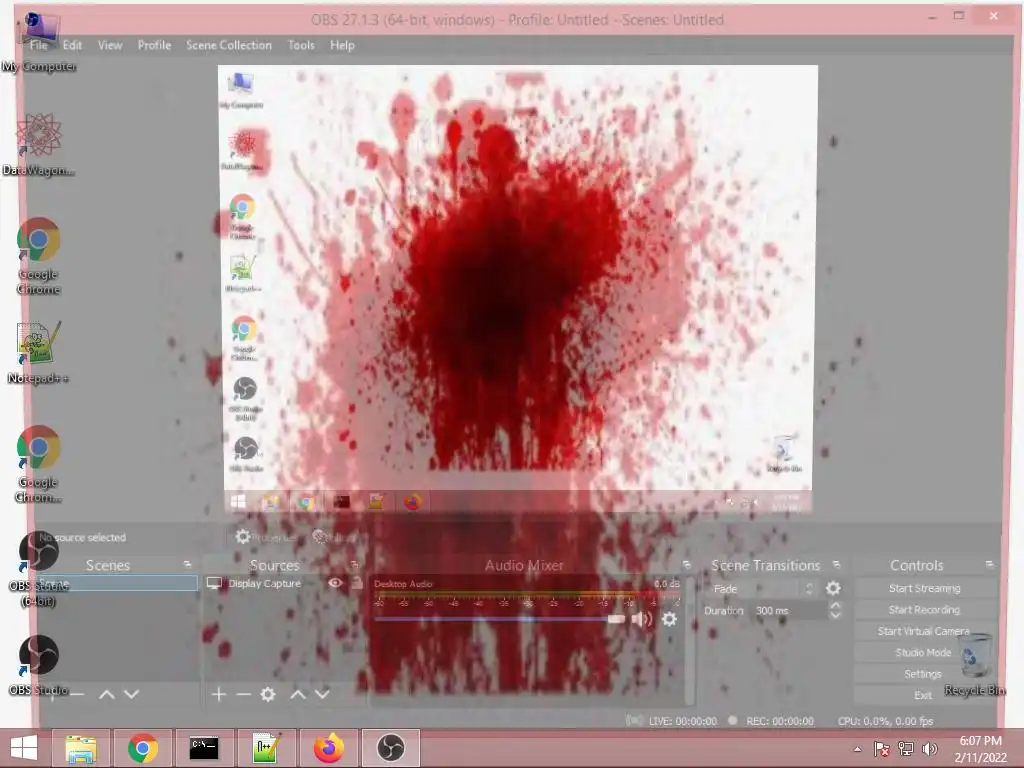Open the Scene Collection menu

click(229, 45)
